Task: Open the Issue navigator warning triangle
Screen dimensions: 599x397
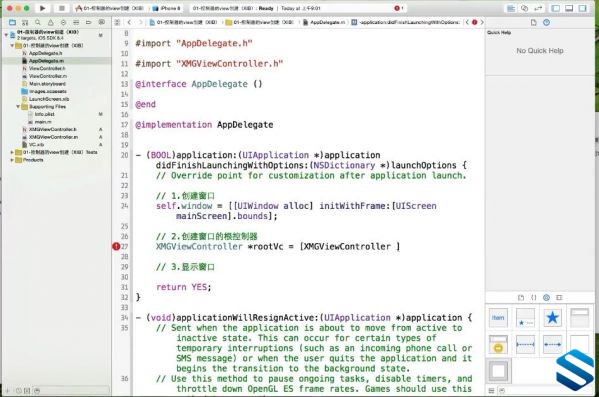Action: (50, 23)
